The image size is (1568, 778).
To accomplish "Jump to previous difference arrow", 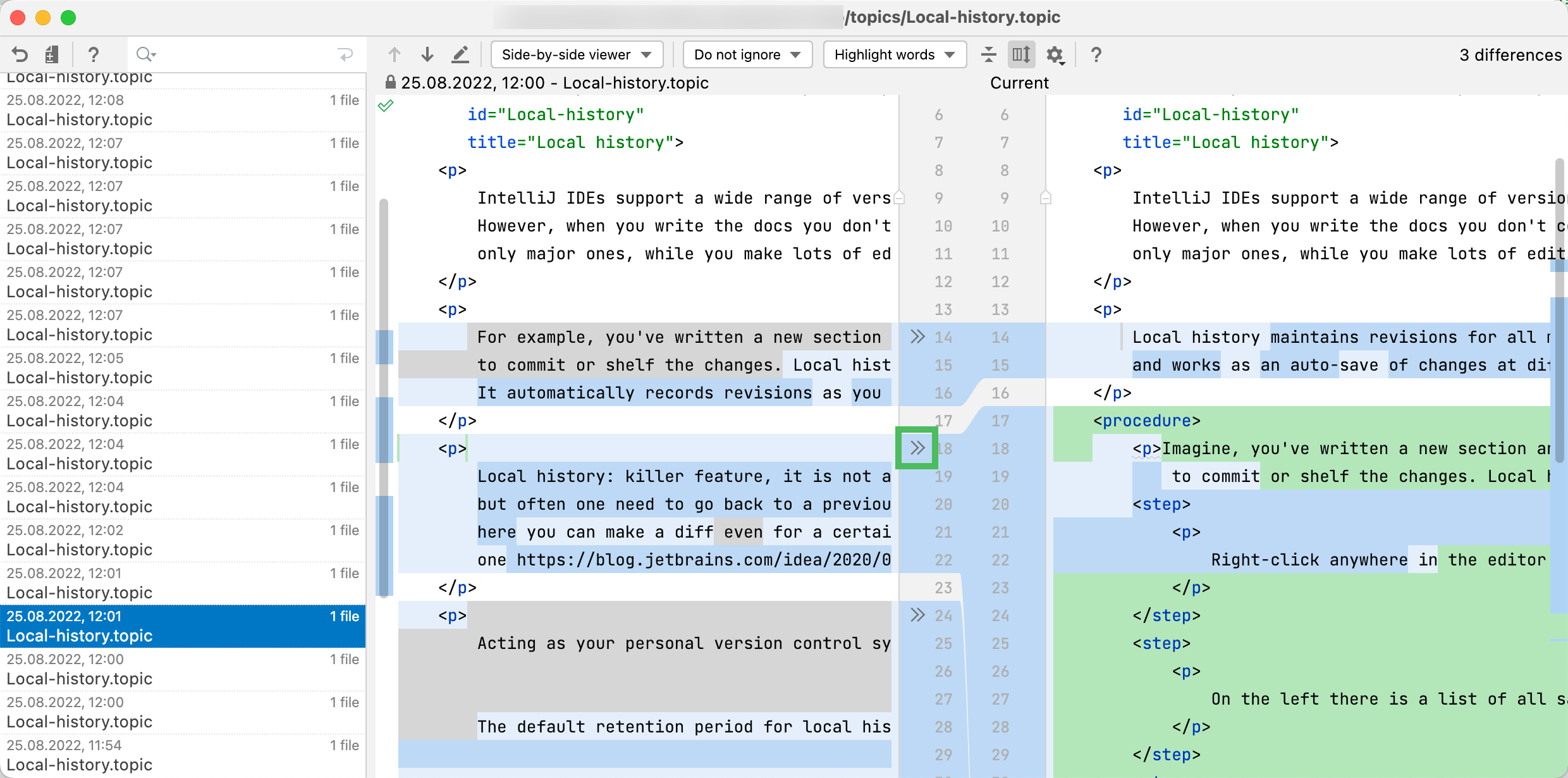I will pos(395,54).
